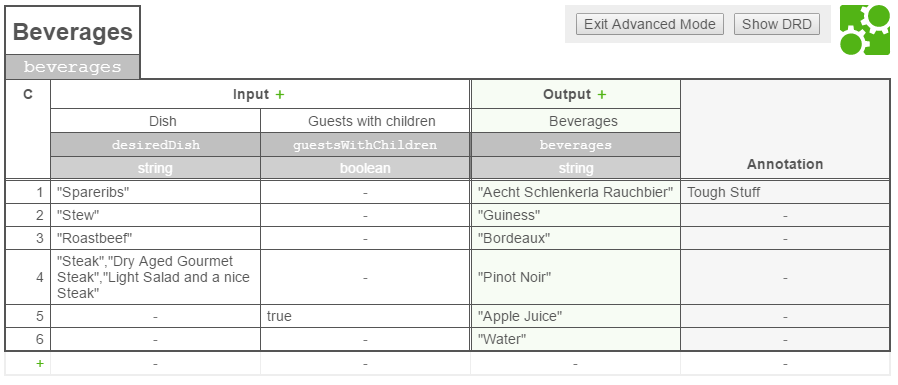
Task: Select the true cell in rule 5
Action: click(365, 316)
